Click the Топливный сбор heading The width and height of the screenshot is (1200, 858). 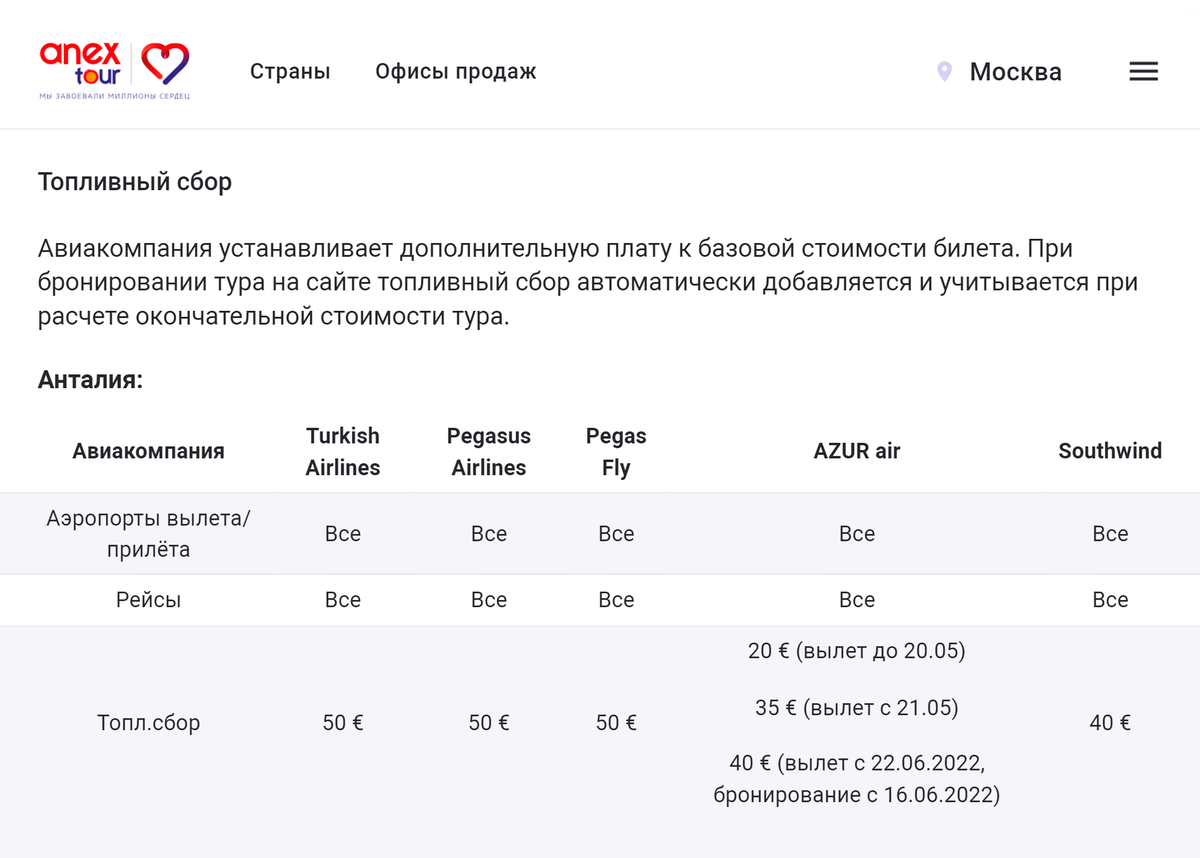[135, 183]
